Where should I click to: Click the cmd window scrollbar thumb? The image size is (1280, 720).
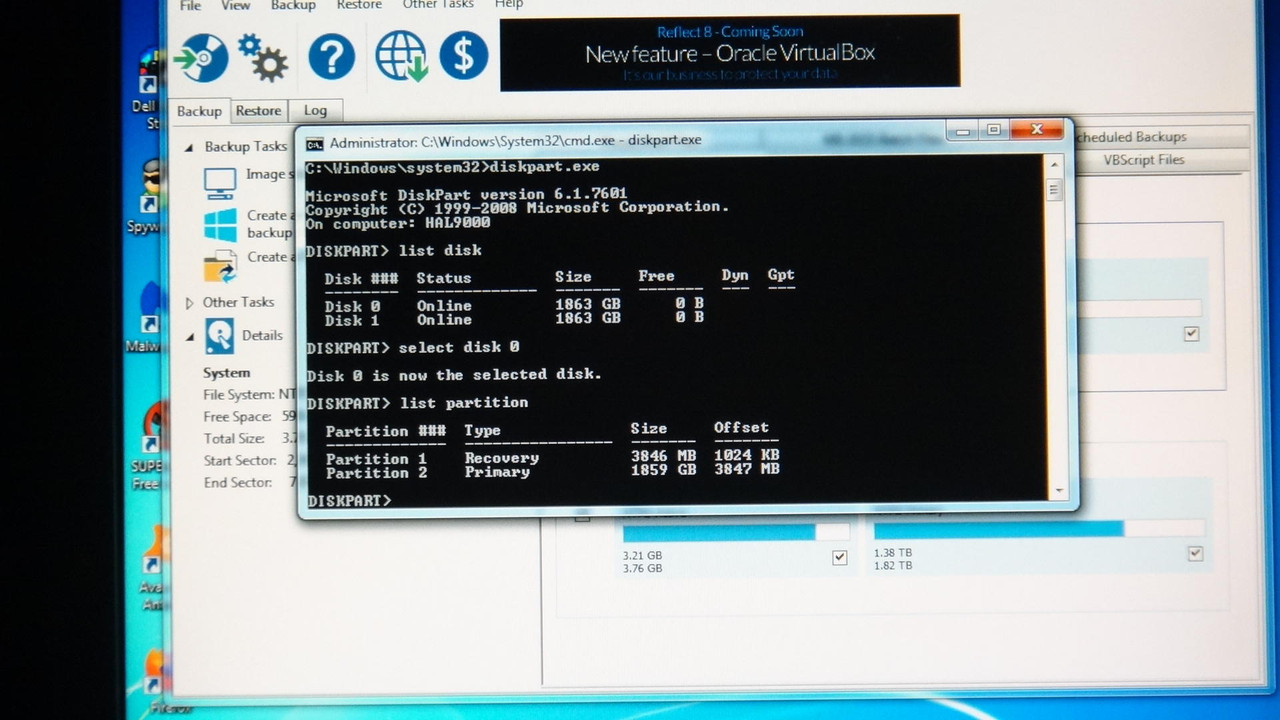1054,190
